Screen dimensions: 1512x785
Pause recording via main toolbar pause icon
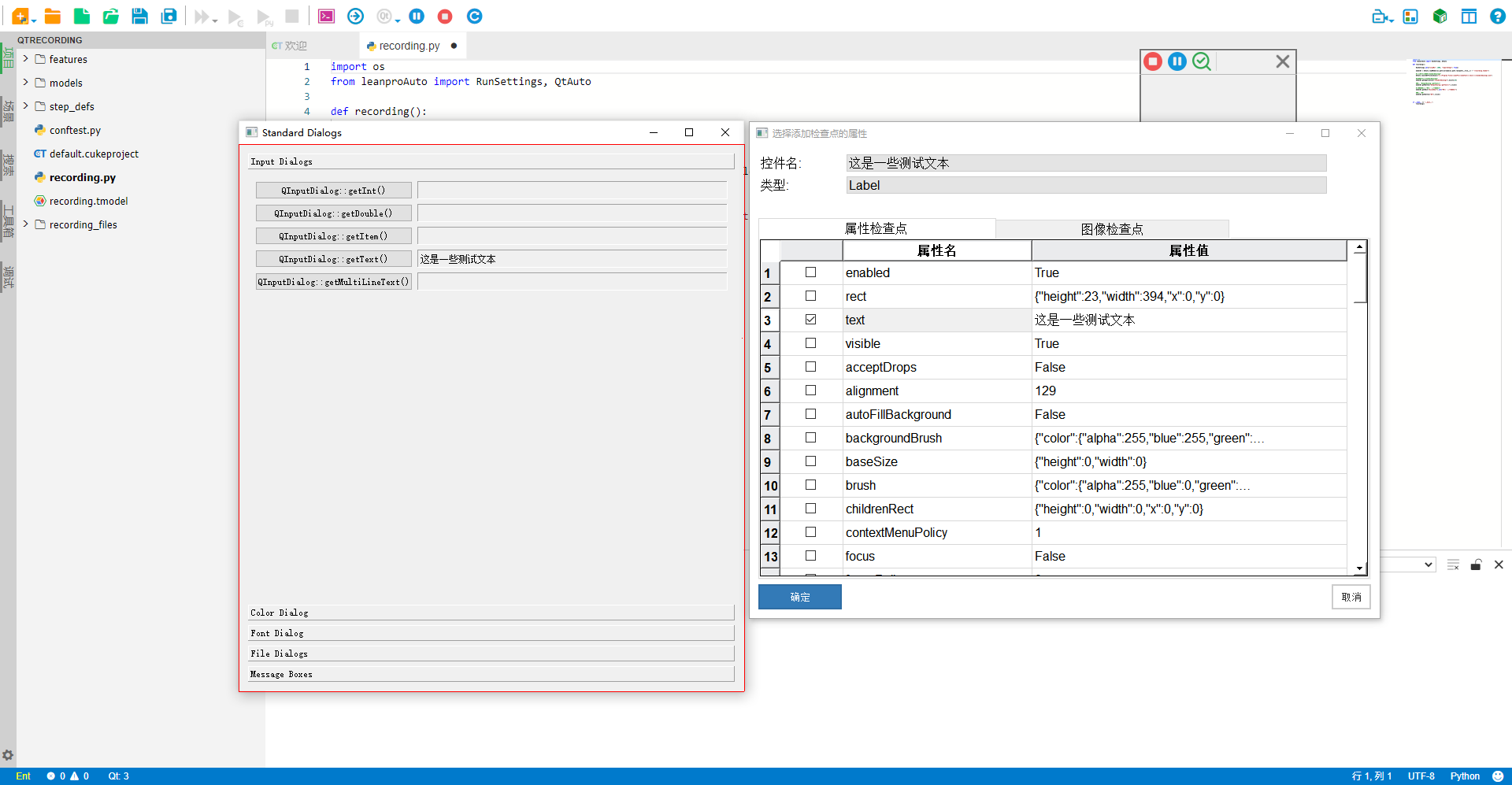[x=417, y=17]
